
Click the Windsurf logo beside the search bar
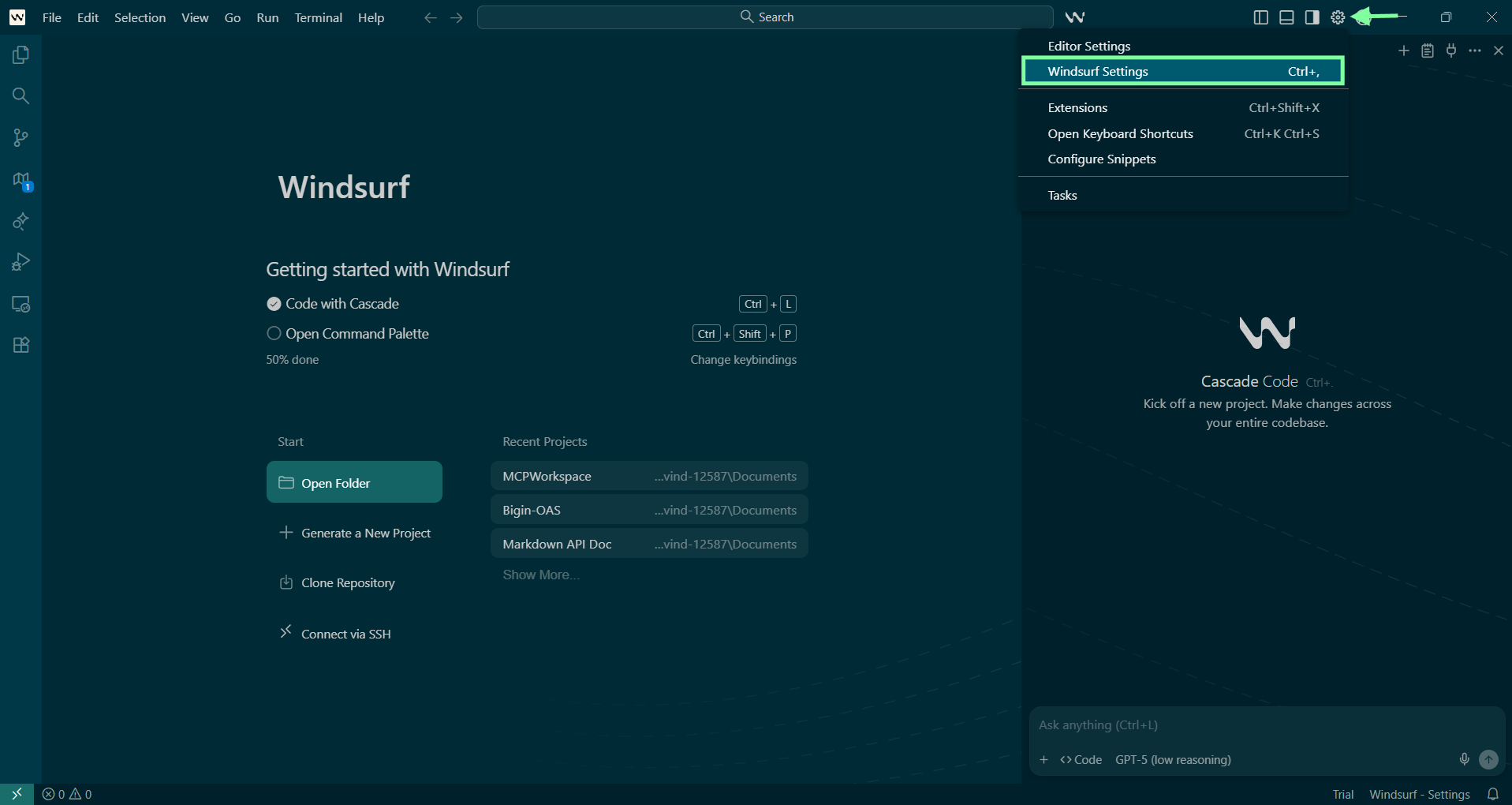(1074, 17)
